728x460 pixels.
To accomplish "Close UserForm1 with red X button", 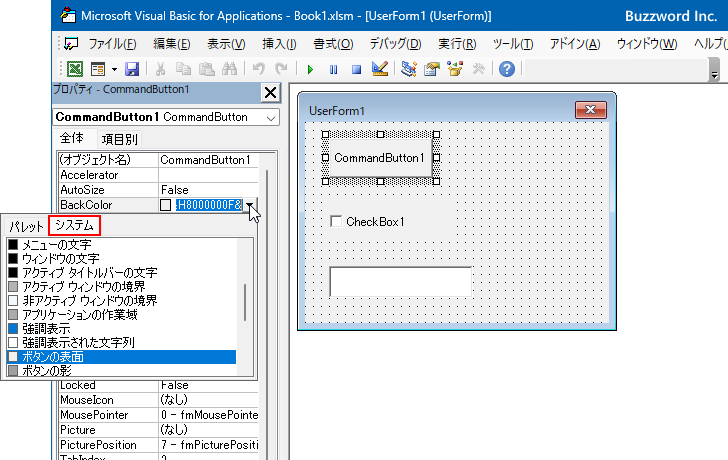I will [591, 110].
